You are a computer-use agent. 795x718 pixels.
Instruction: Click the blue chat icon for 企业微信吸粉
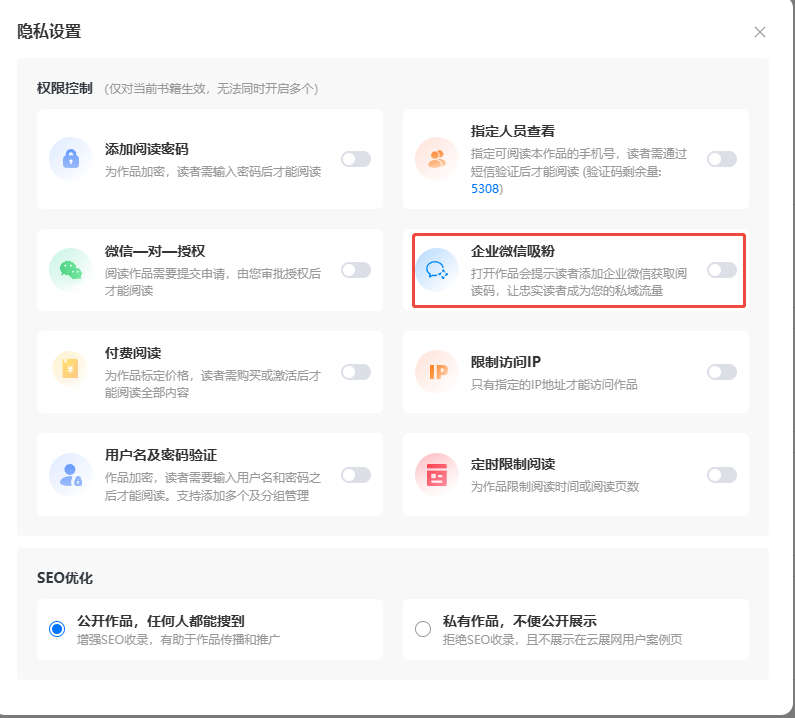pos(436,270)
